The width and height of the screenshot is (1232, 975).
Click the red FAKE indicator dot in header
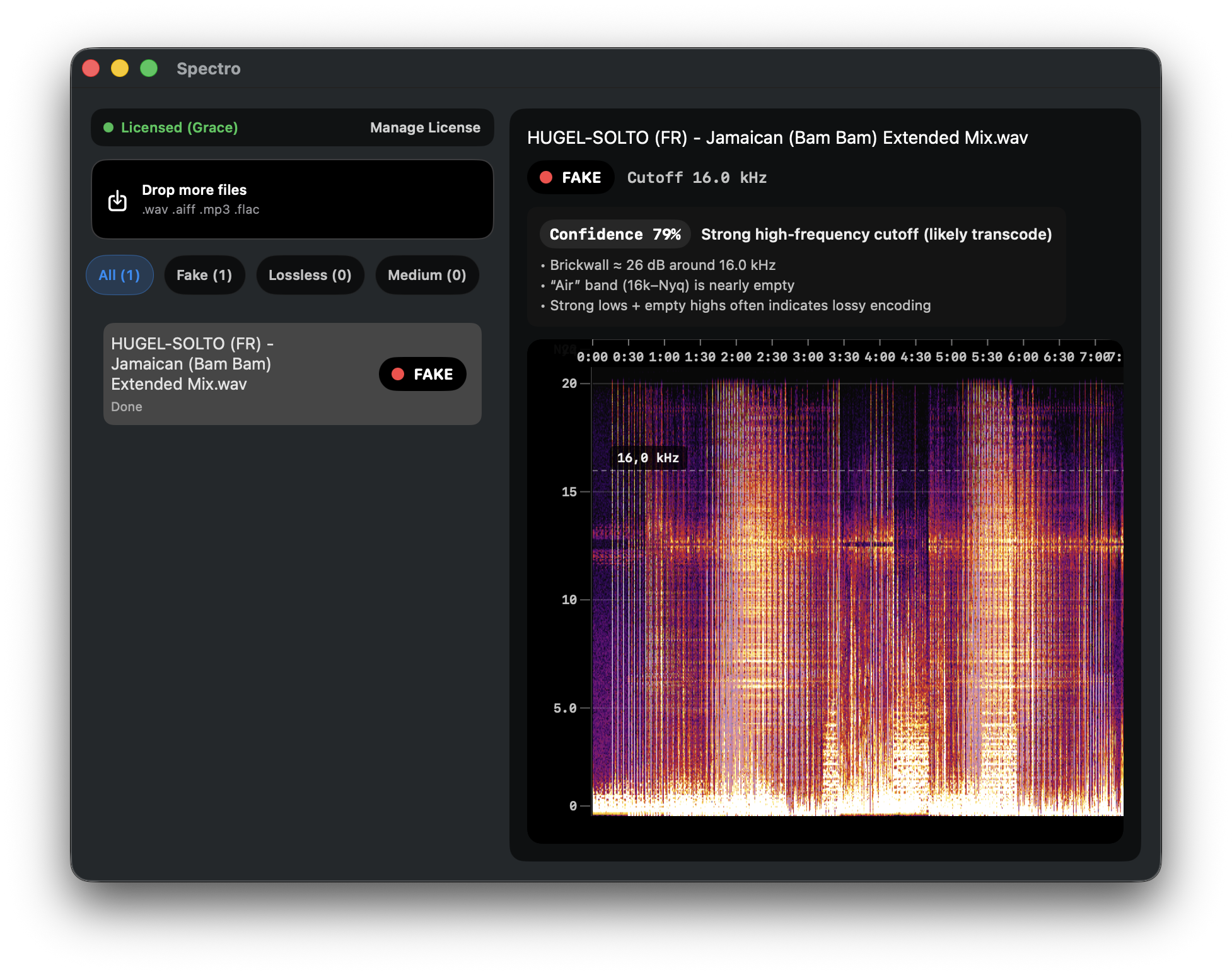pos(546,177)
